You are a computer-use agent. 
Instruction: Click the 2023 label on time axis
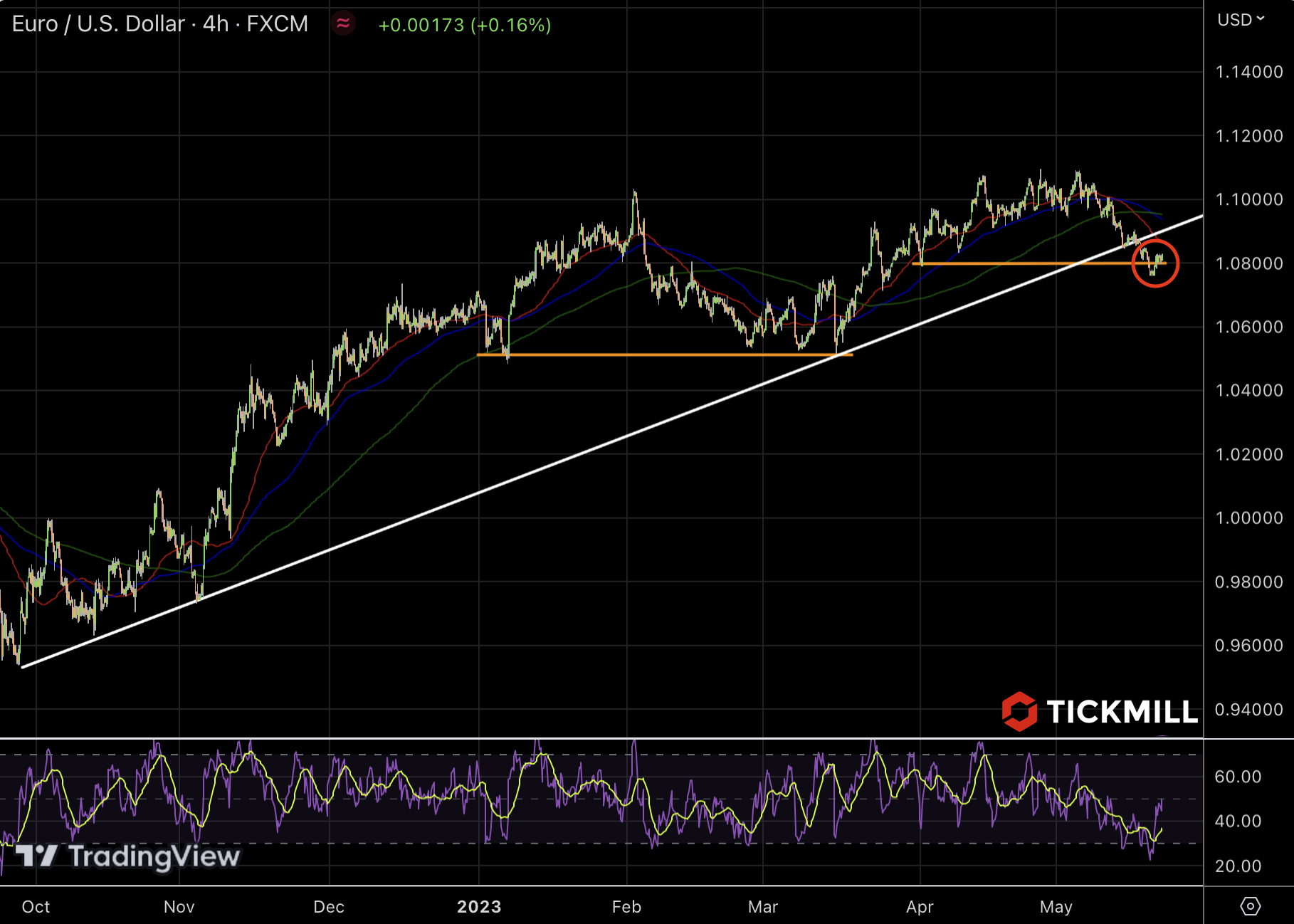point(479,906)
